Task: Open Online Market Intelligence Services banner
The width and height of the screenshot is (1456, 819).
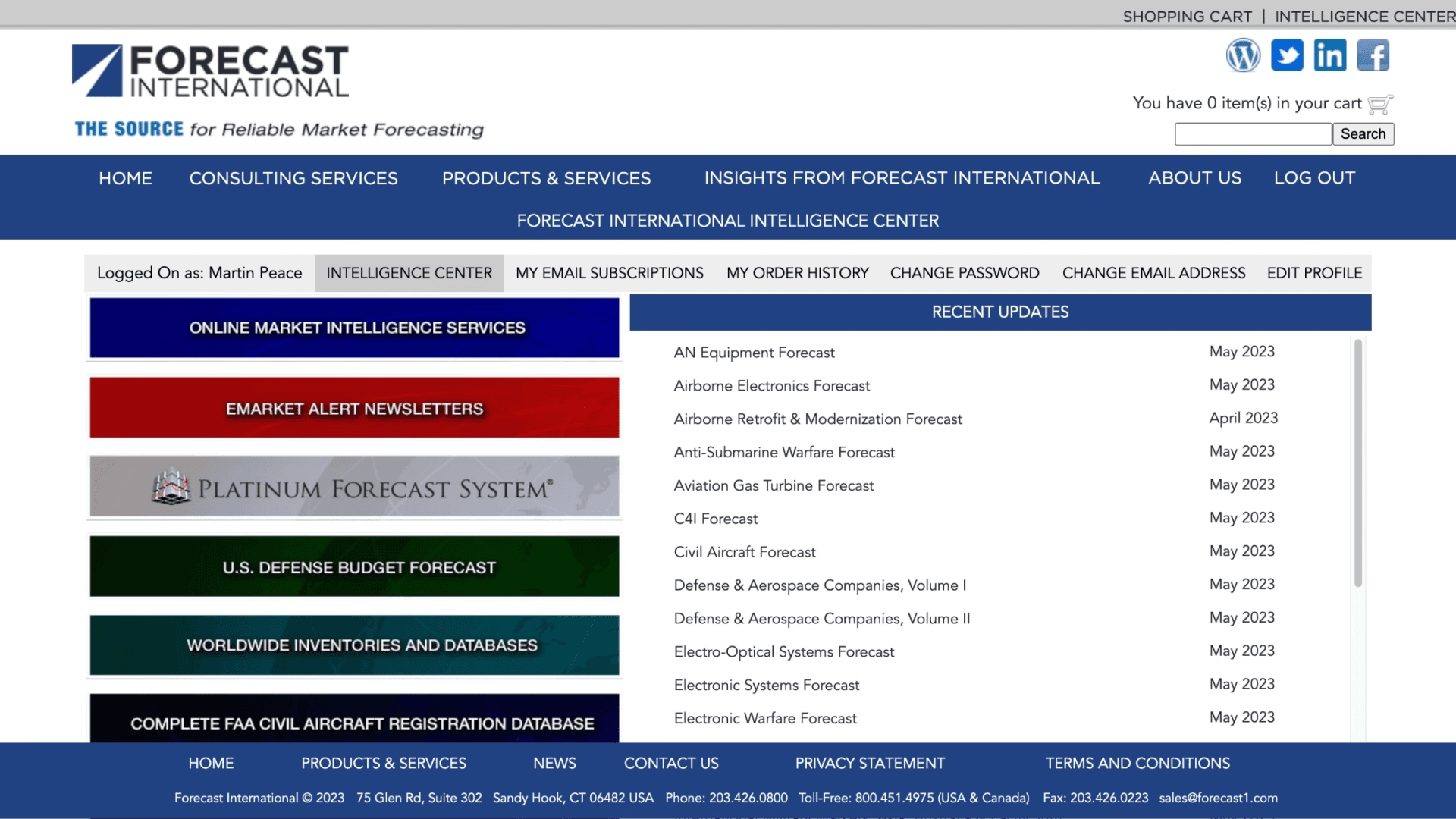Action: (x=354, y=328)
